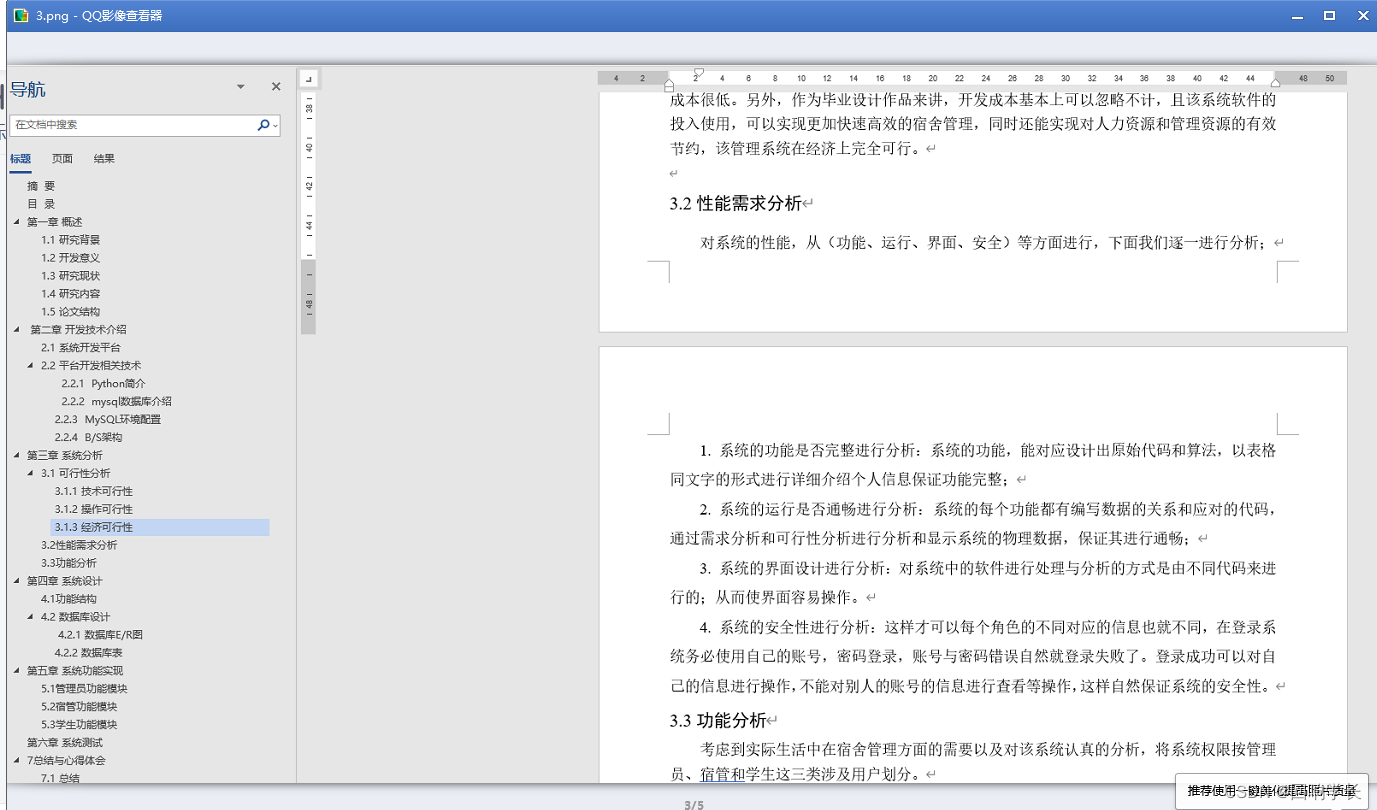1377x810 pixels.
Task: Select 2.2.3 MySQL环境配置 in the outline
Action: tap(108, 420)
